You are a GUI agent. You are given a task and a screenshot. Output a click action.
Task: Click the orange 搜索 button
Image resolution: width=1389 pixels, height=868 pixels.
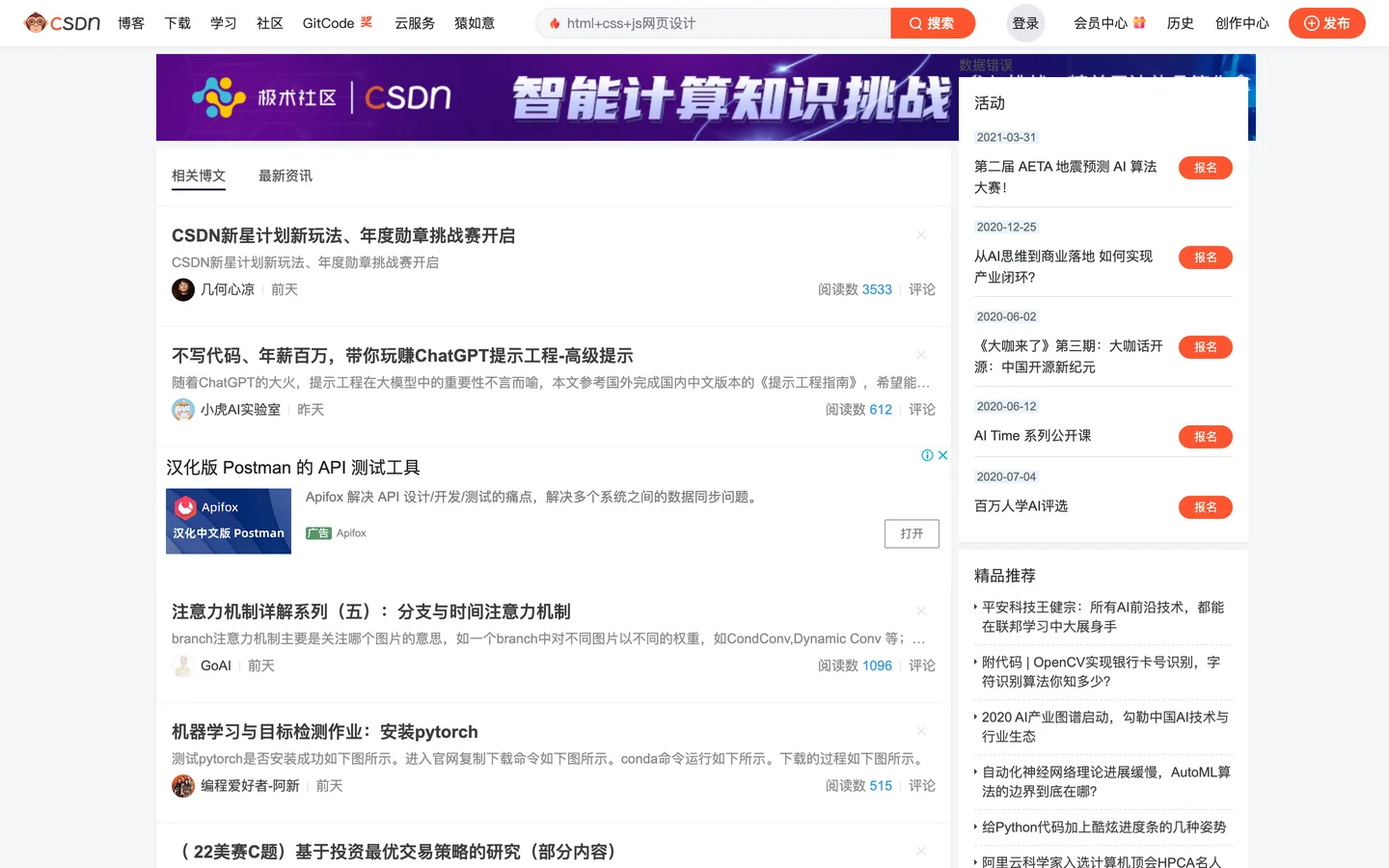click(x=933, y=23)
